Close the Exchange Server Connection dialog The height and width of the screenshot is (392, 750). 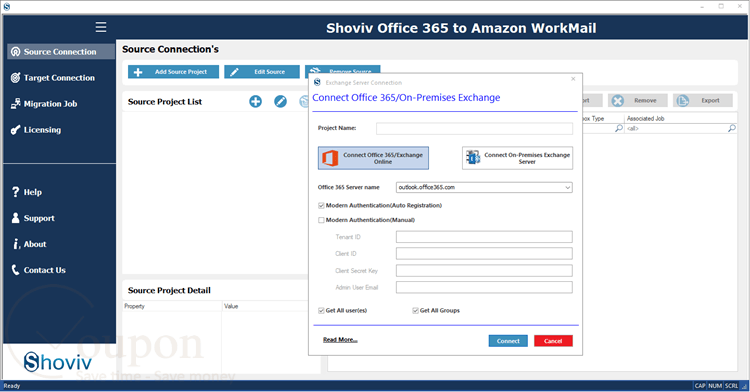point(573,79)
